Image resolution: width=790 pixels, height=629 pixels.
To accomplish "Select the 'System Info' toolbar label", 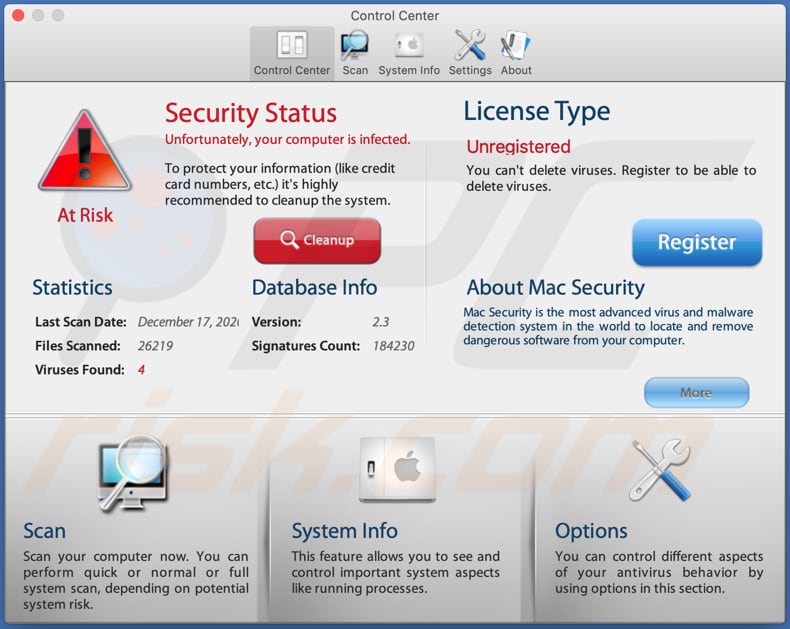I will click(409, 70).
